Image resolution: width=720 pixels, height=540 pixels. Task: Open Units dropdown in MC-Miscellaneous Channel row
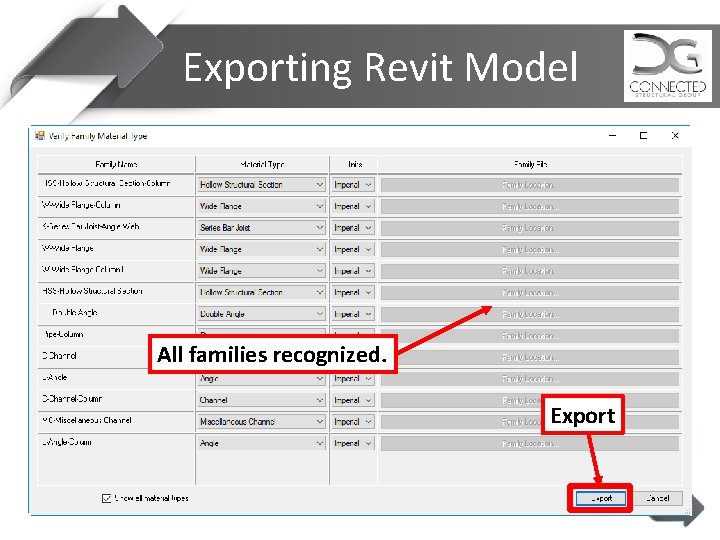[353, 422]
